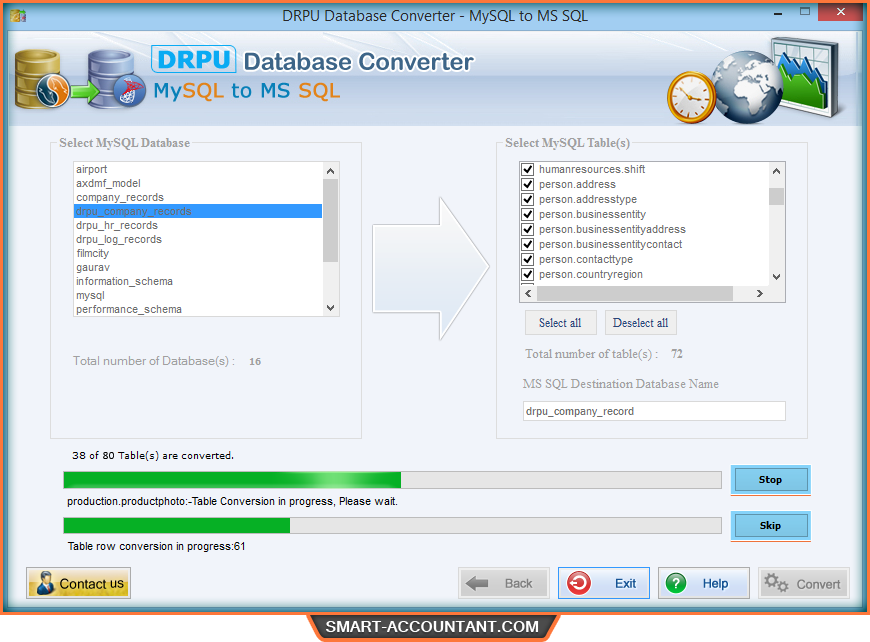
Task: Uncheck humanresources.shift table
Action: tap(528, 169)
